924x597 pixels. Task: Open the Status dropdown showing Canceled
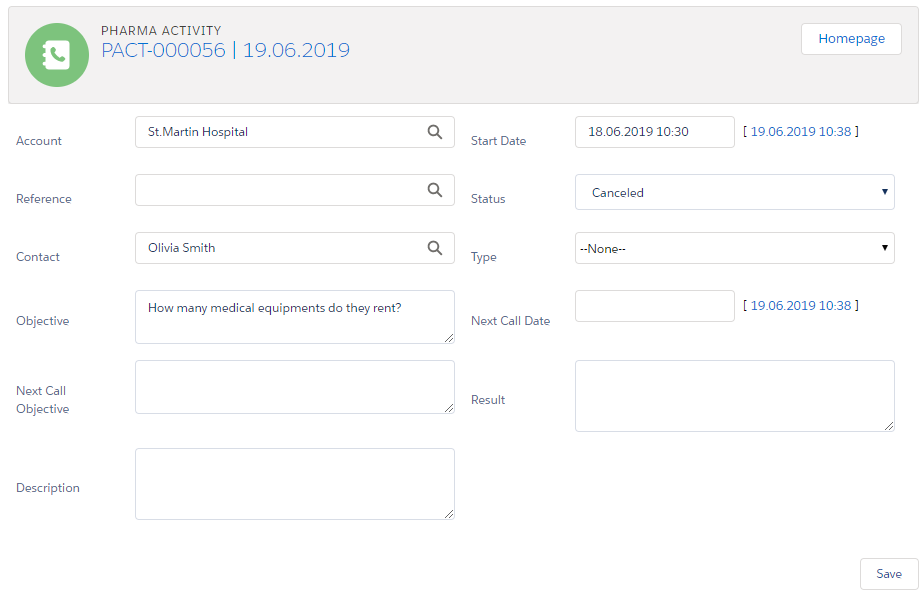point(734,192)
